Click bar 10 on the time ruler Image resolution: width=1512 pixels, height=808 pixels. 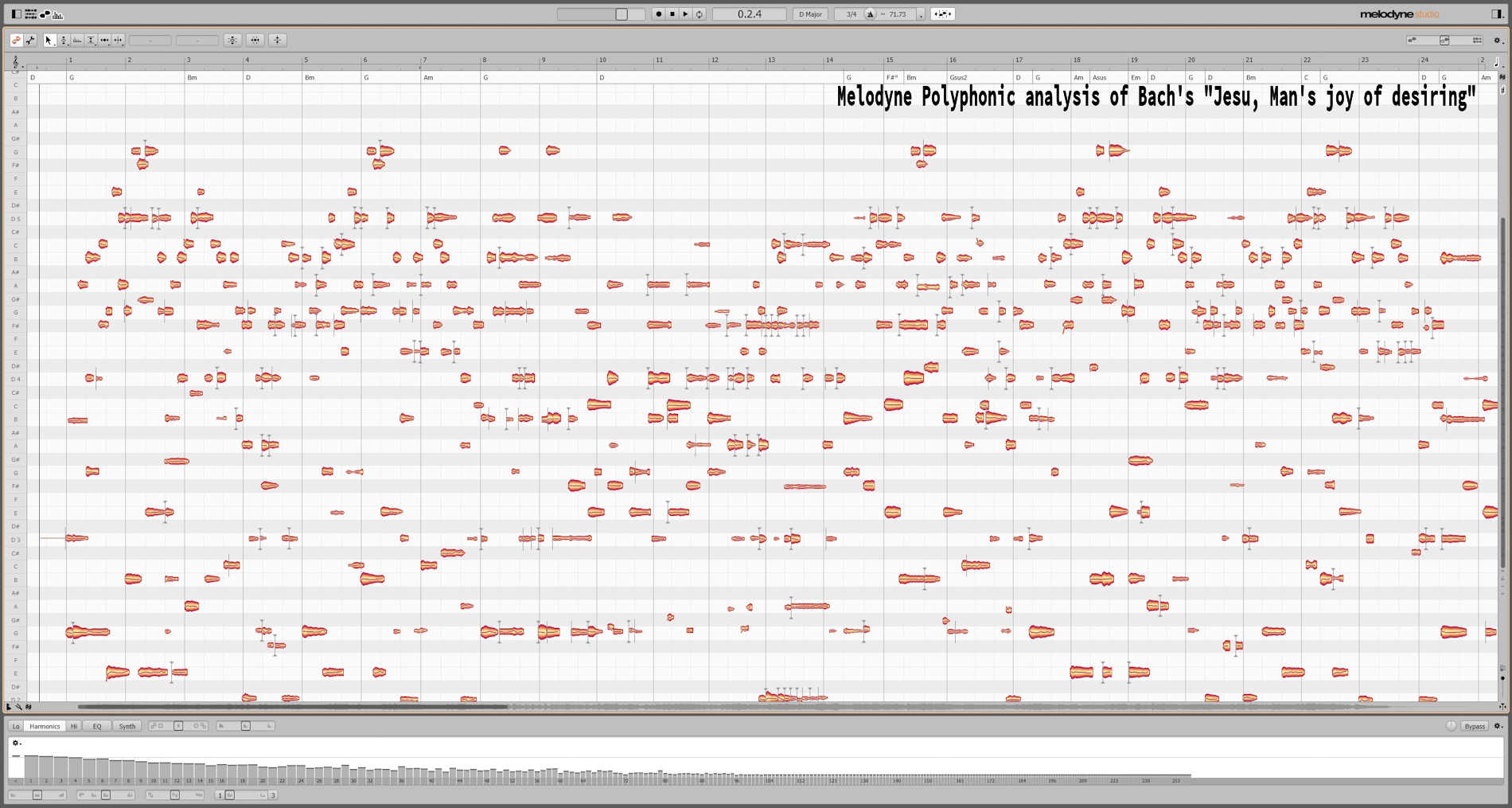coord(602,60)
